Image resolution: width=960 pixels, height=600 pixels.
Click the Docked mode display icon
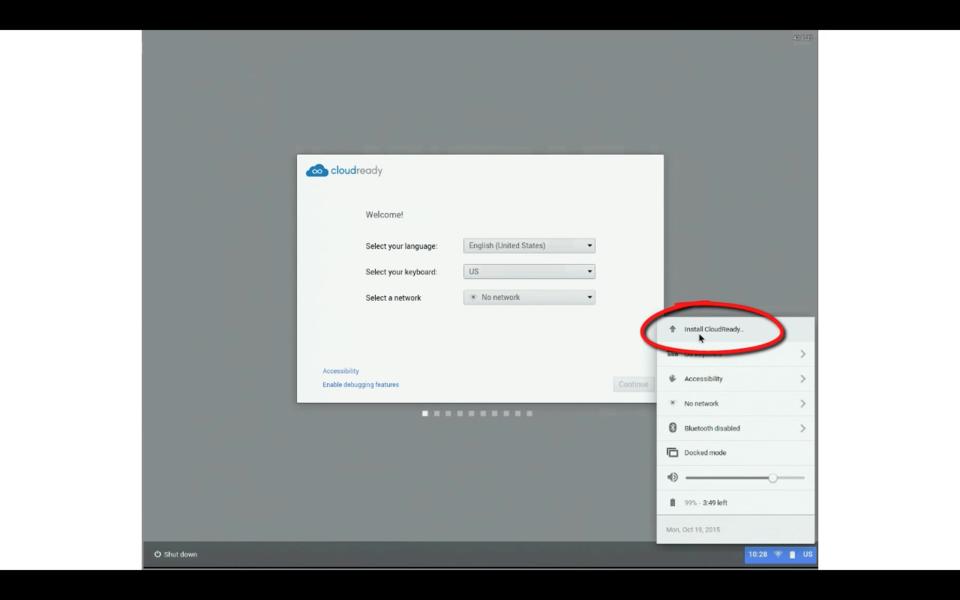pos(672,453)
